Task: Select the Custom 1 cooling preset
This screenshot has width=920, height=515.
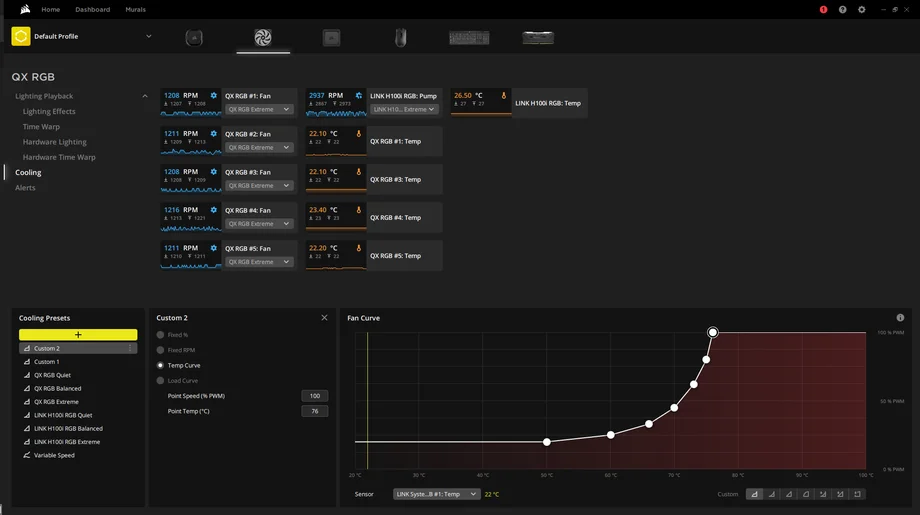Action: pyautogui.click(x=46, y=362)
